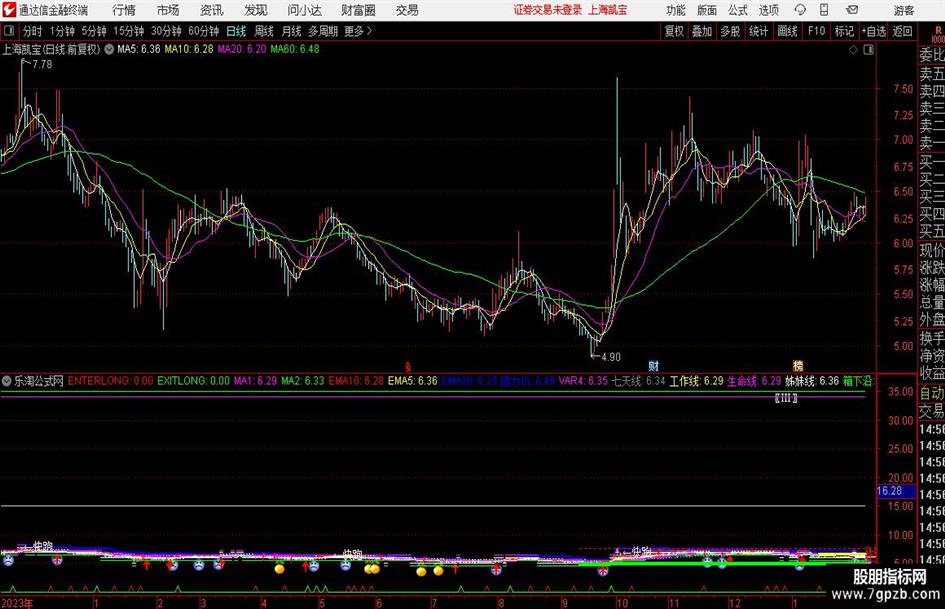
Task: Click the orange 榜 event marker on chart
Action: coord(797,366)
